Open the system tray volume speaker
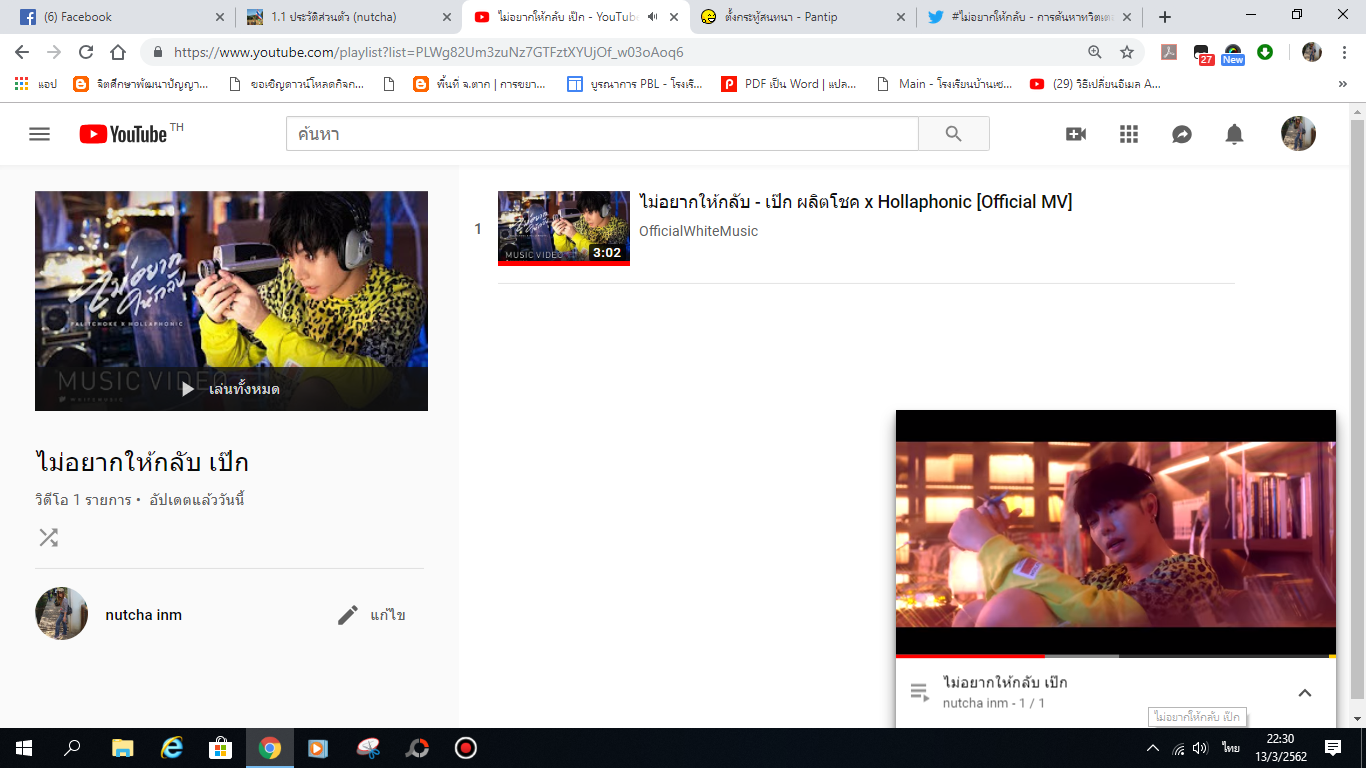Image resolution: width=1366 pixels, height=768 pixels. (x=1201, y=748)
